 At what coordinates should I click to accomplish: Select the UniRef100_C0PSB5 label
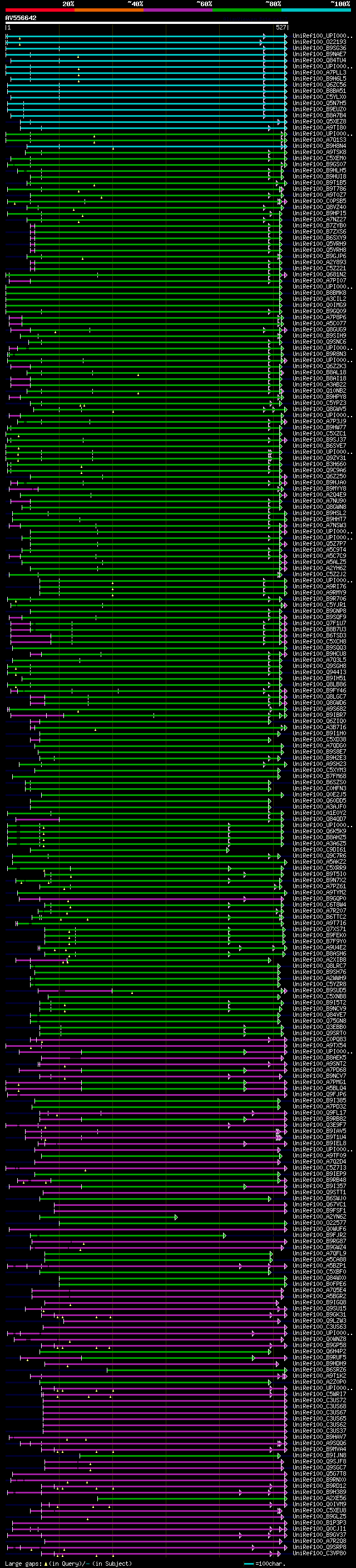coord(319,201)
